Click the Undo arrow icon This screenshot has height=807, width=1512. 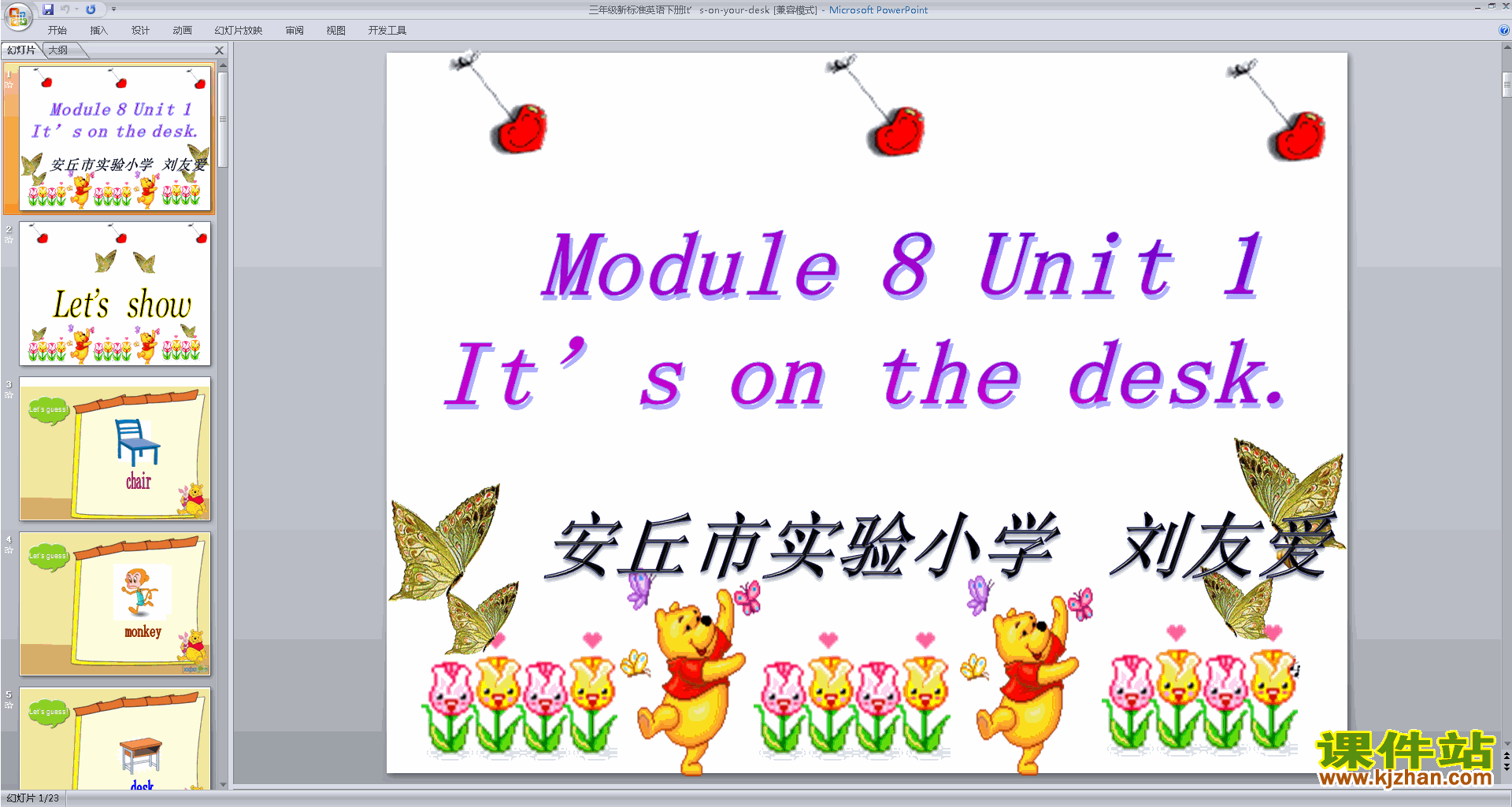click(x=65, y=9)
